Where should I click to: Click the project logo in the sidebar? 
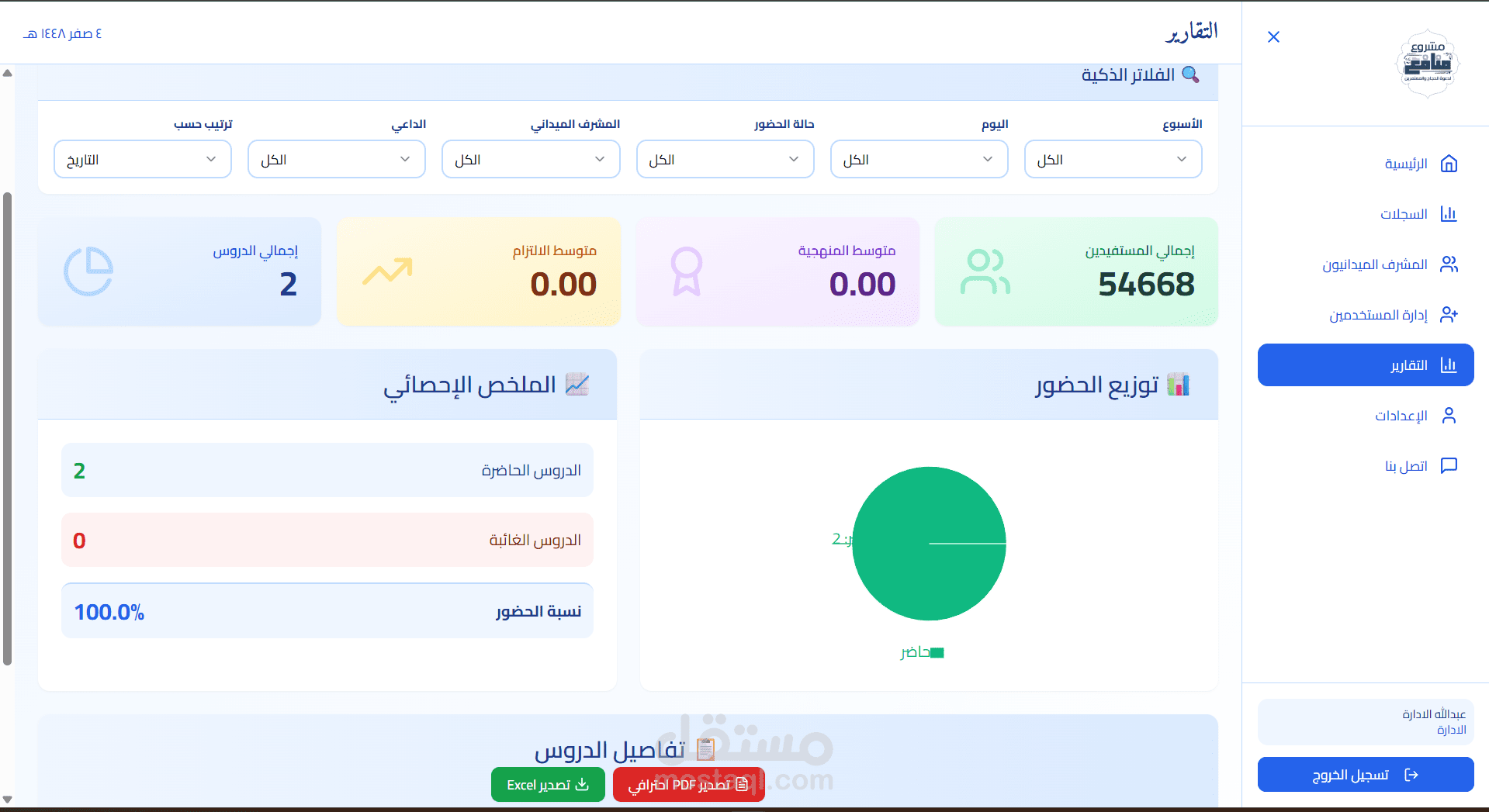(x=1428, y=64)
